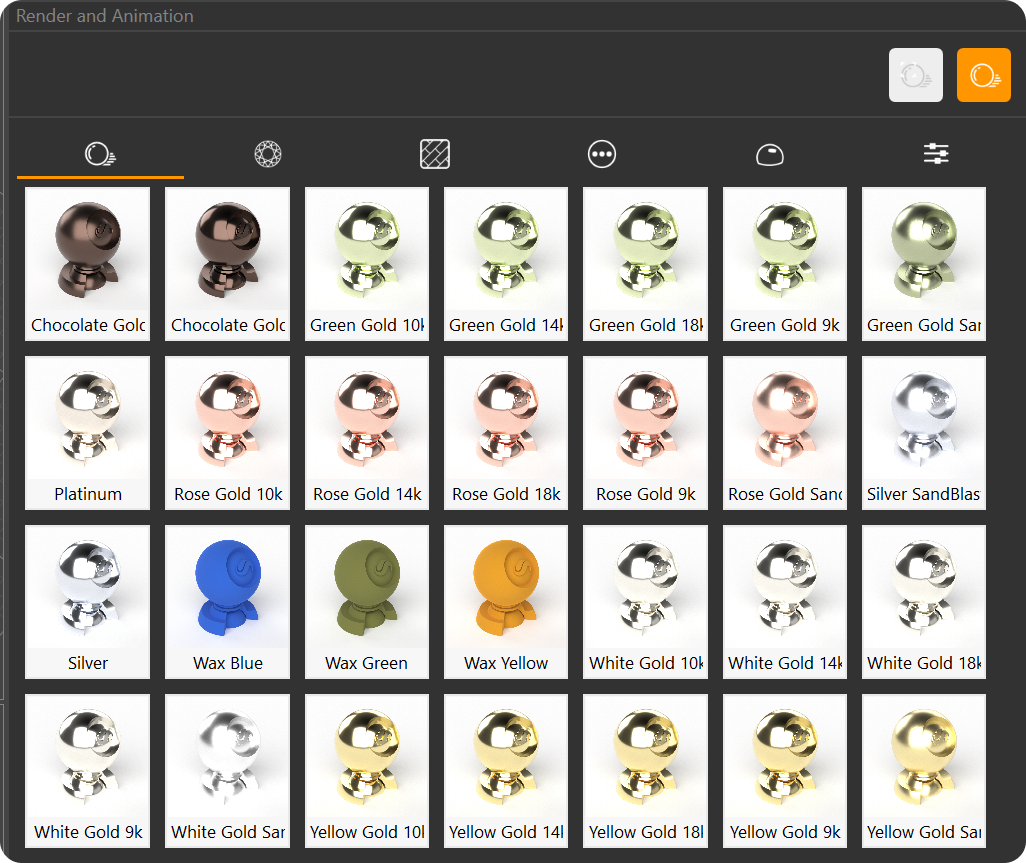Select the Rose Gold 18k material

[506, 432]
